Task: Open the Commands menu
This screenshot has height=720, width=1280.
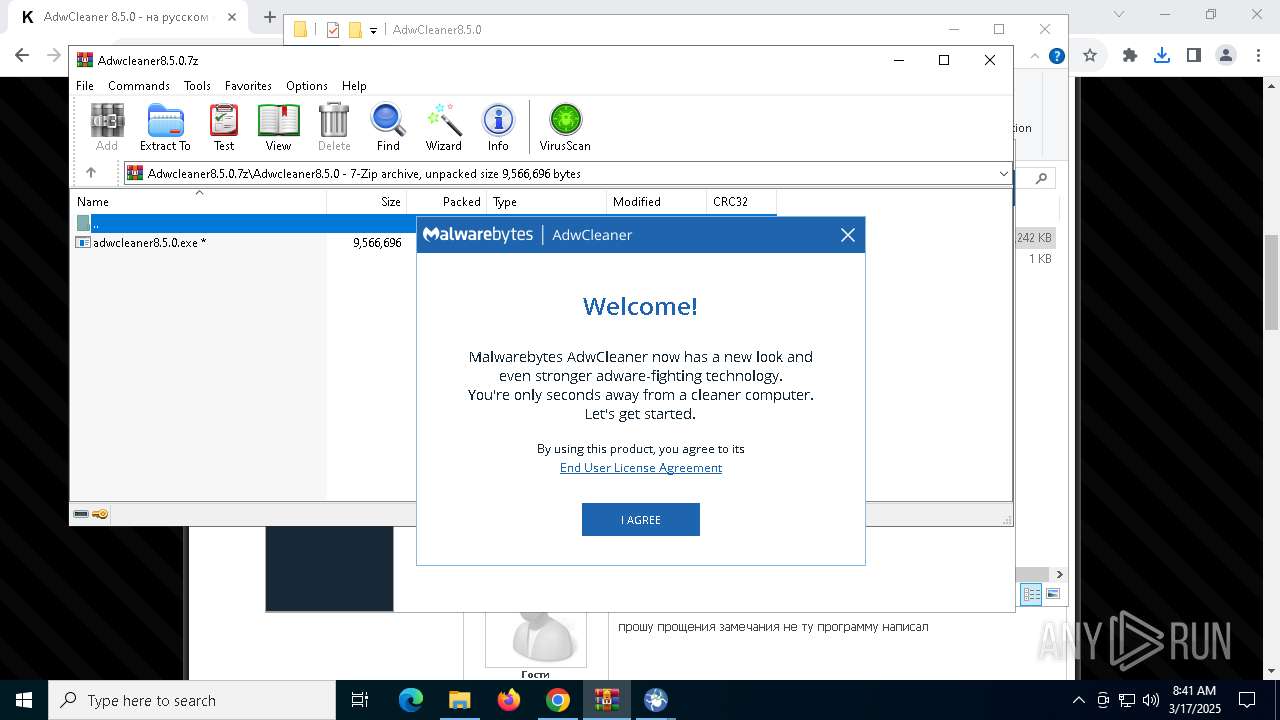Action: pos(139,86)
